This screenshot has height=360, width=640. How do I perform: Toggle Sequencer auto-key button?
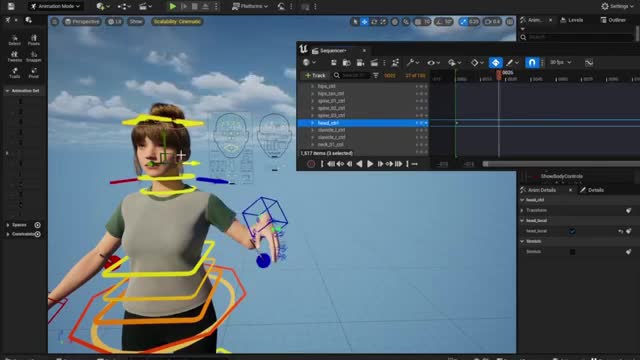[496, 62]
